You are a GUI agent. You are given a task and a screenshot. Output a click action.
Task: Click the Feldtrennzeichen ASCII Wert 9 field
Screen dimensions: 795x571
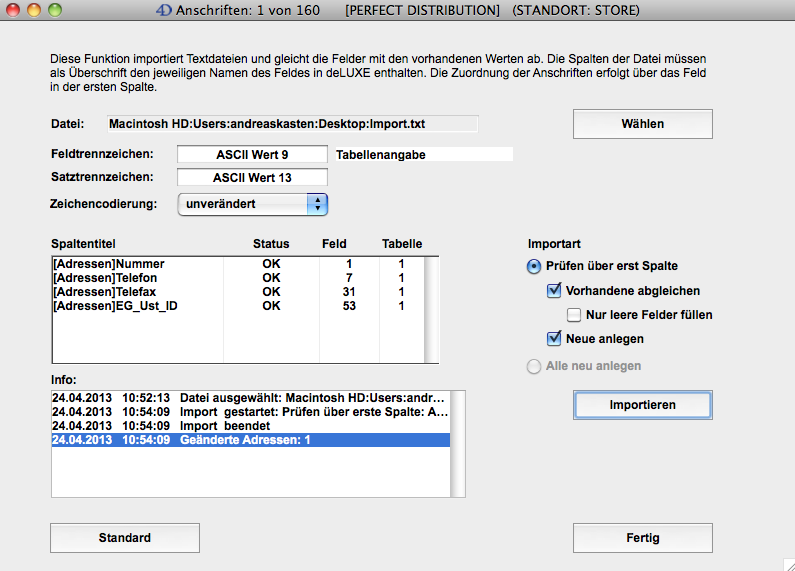coord(252,155)
